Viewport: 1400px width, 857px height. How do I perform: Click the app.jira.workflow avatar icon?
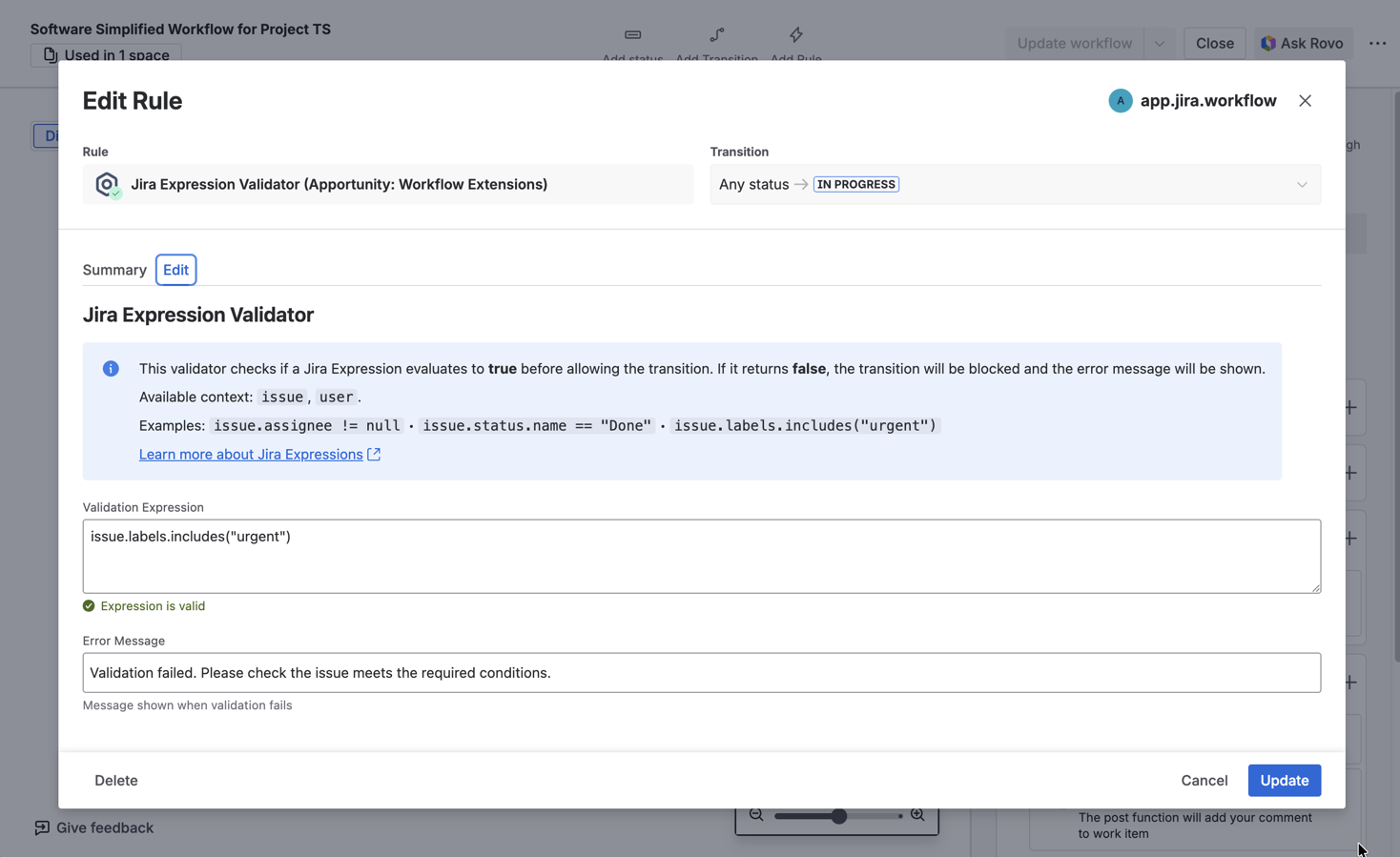1120,101
